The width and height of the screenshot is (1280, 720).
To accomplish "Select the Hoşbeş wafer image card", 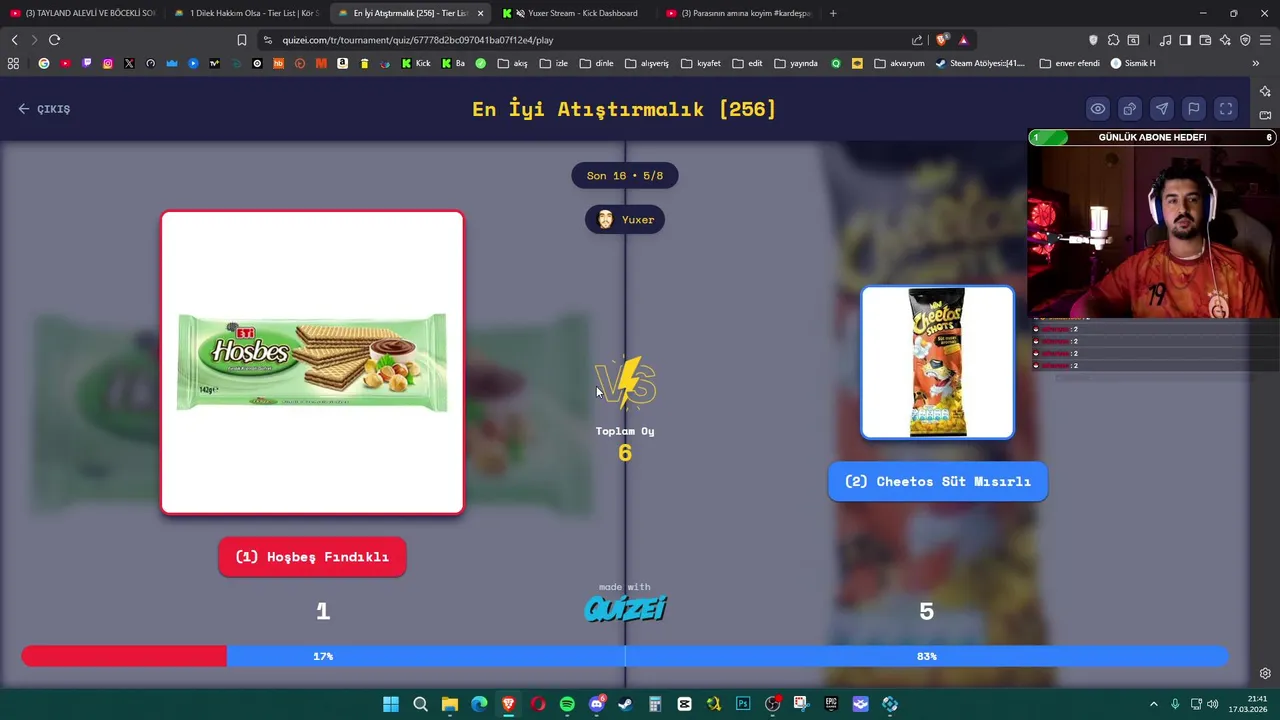I will (312, 362).
